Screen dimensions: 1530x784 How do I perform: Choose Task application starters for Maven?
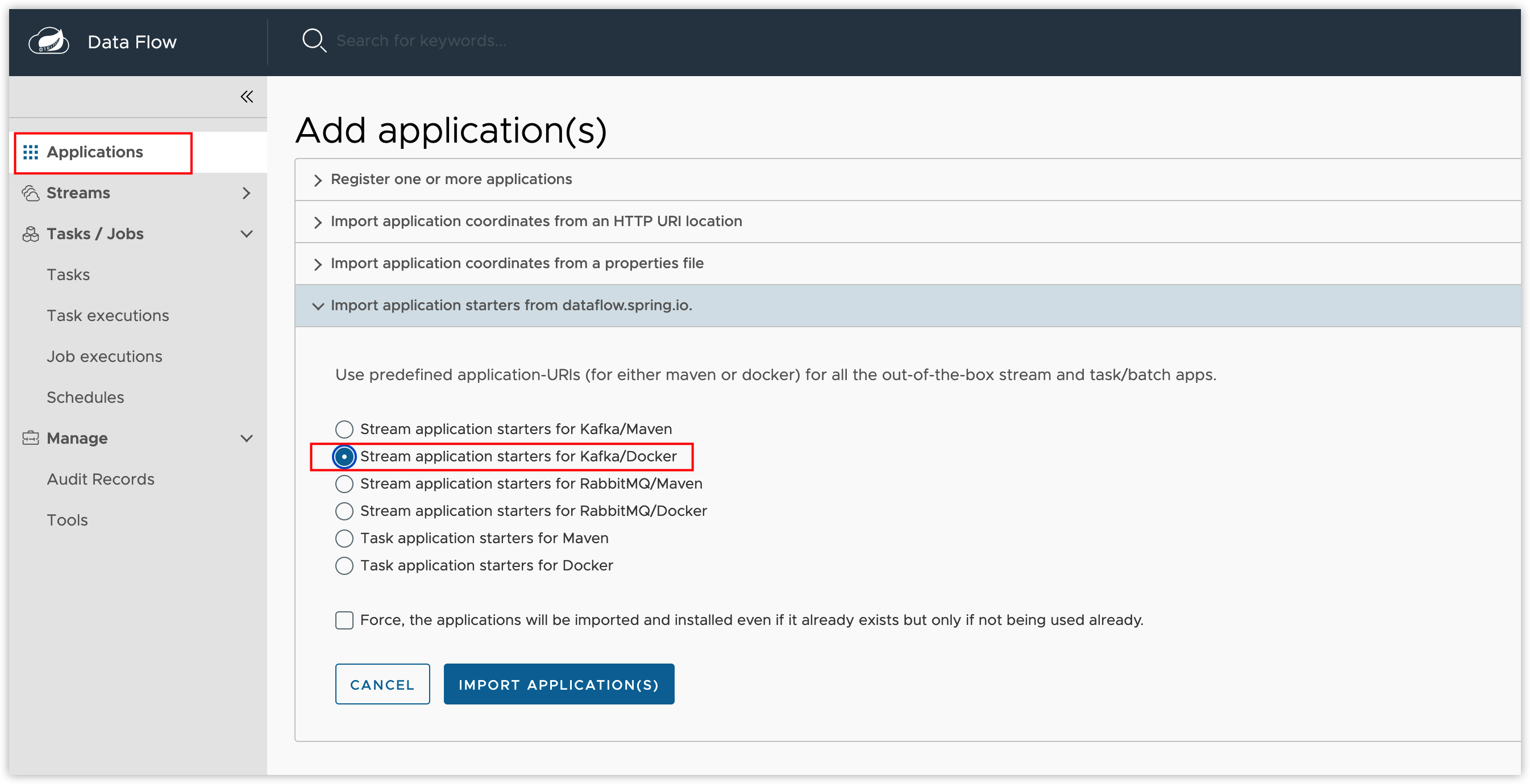coord(344,539)
